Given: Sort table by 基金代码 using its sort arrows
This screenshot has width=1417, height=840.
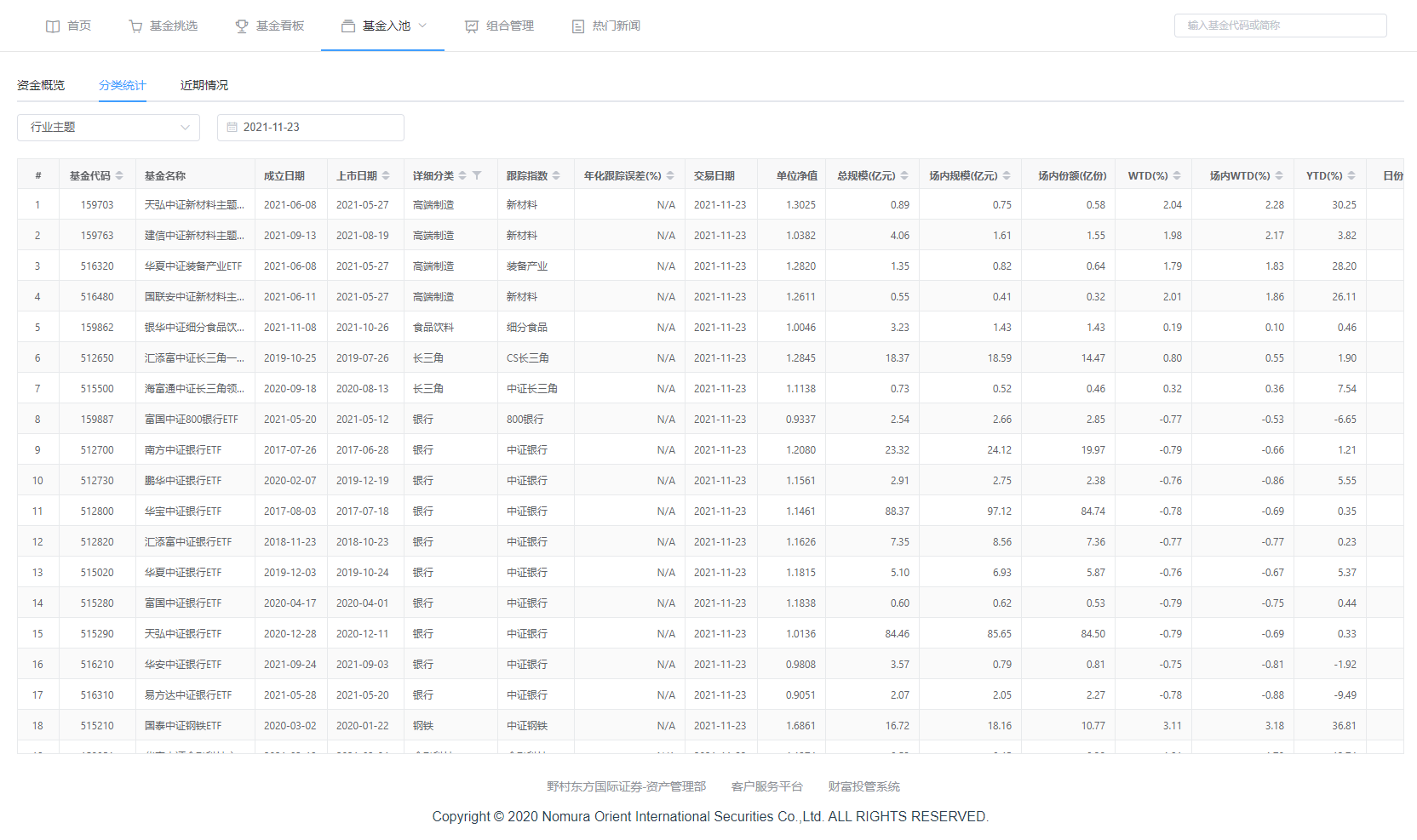Looking at the screenshot, I should pos(119,175).
